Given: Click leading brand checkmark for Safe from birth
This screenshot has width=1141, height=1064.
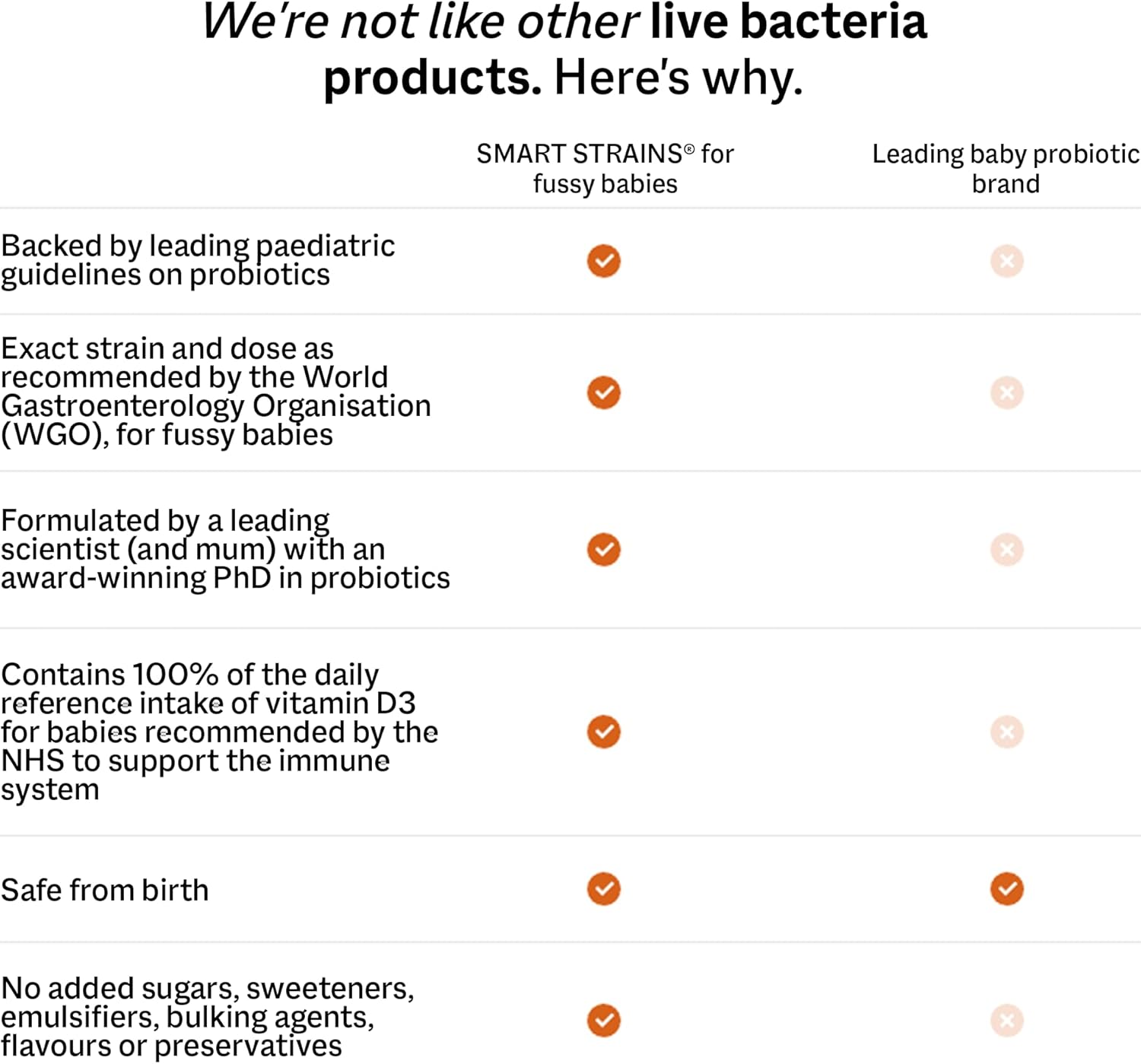Looking at the screenshot, I should [x=1006, y=888].
